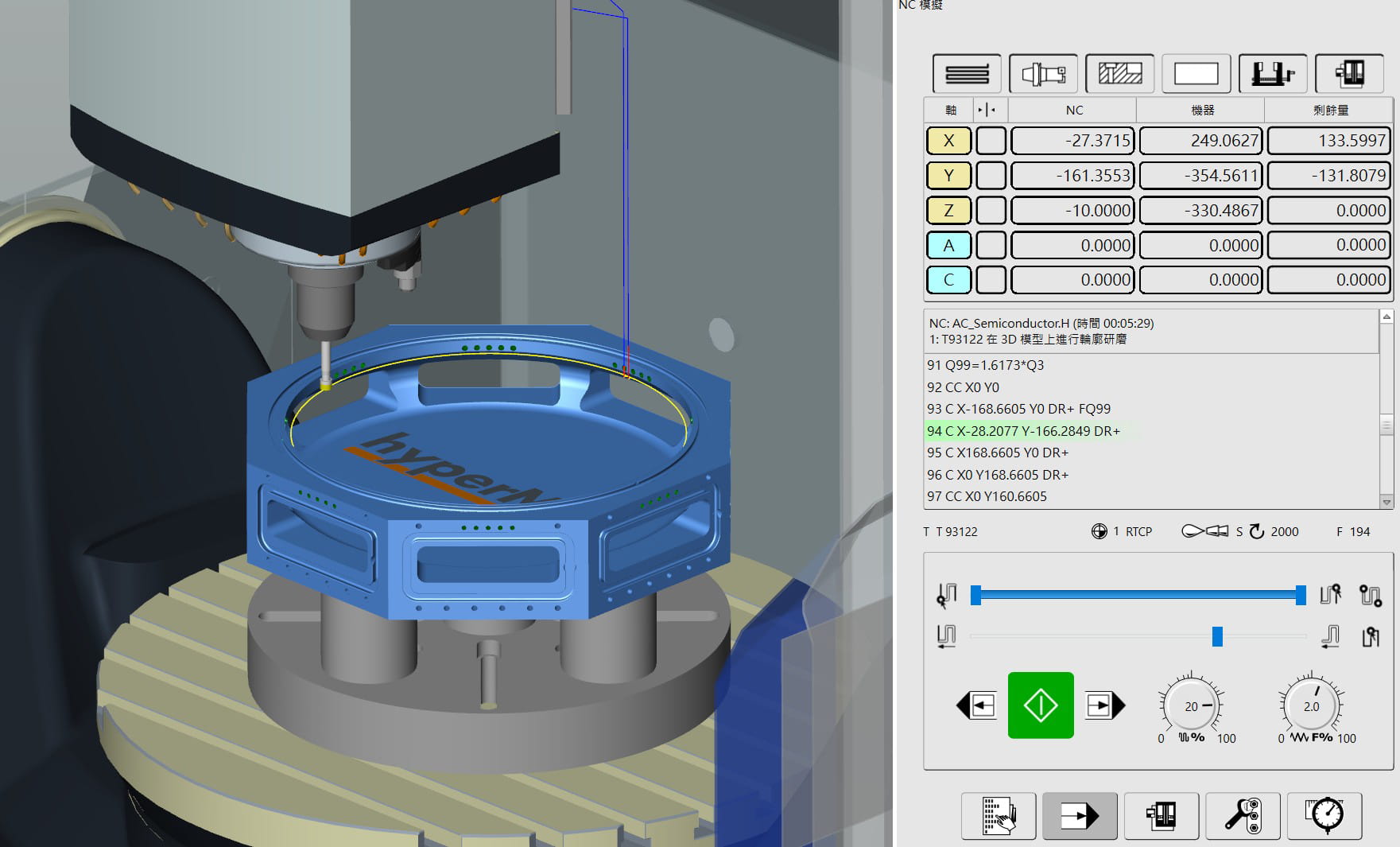The height and width of the screenshot is (847, 1400).
Task: Toggle the A axis label button
Action: click(948, 245)
